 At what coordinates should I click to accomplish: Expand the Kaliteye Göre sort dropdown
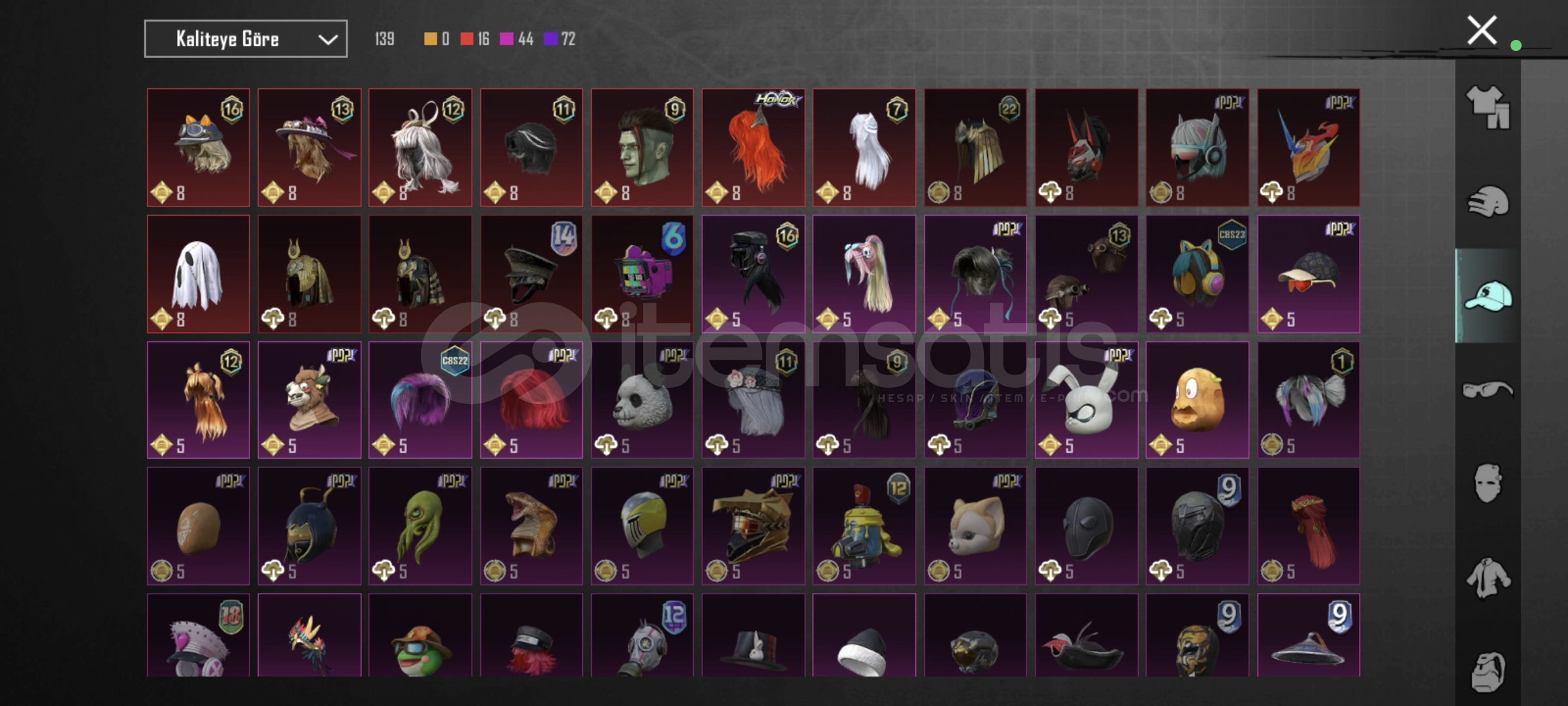tap(246, 39)
